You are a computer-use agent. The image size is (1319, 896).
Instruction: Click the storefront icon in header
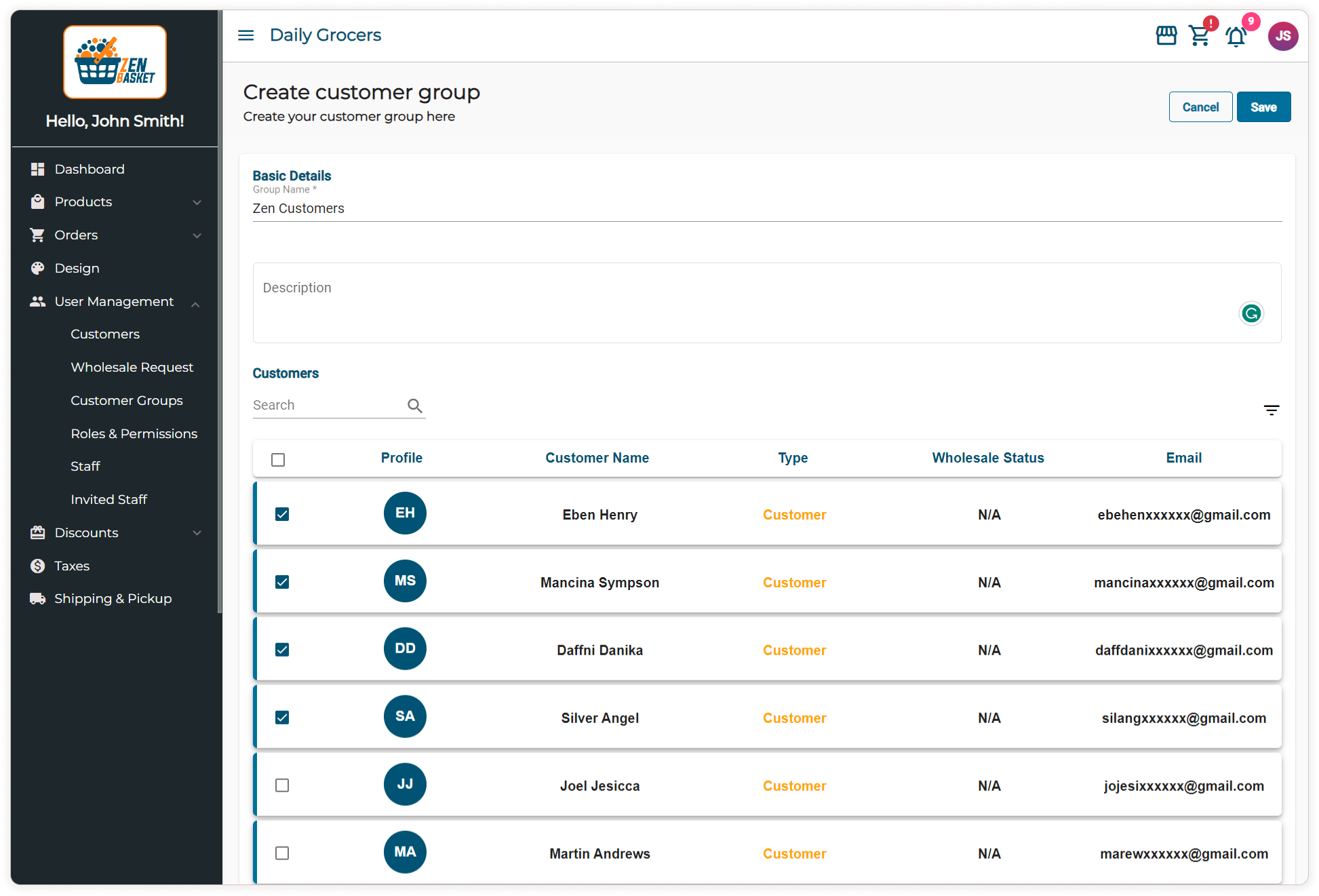[x=1166, y=35]
